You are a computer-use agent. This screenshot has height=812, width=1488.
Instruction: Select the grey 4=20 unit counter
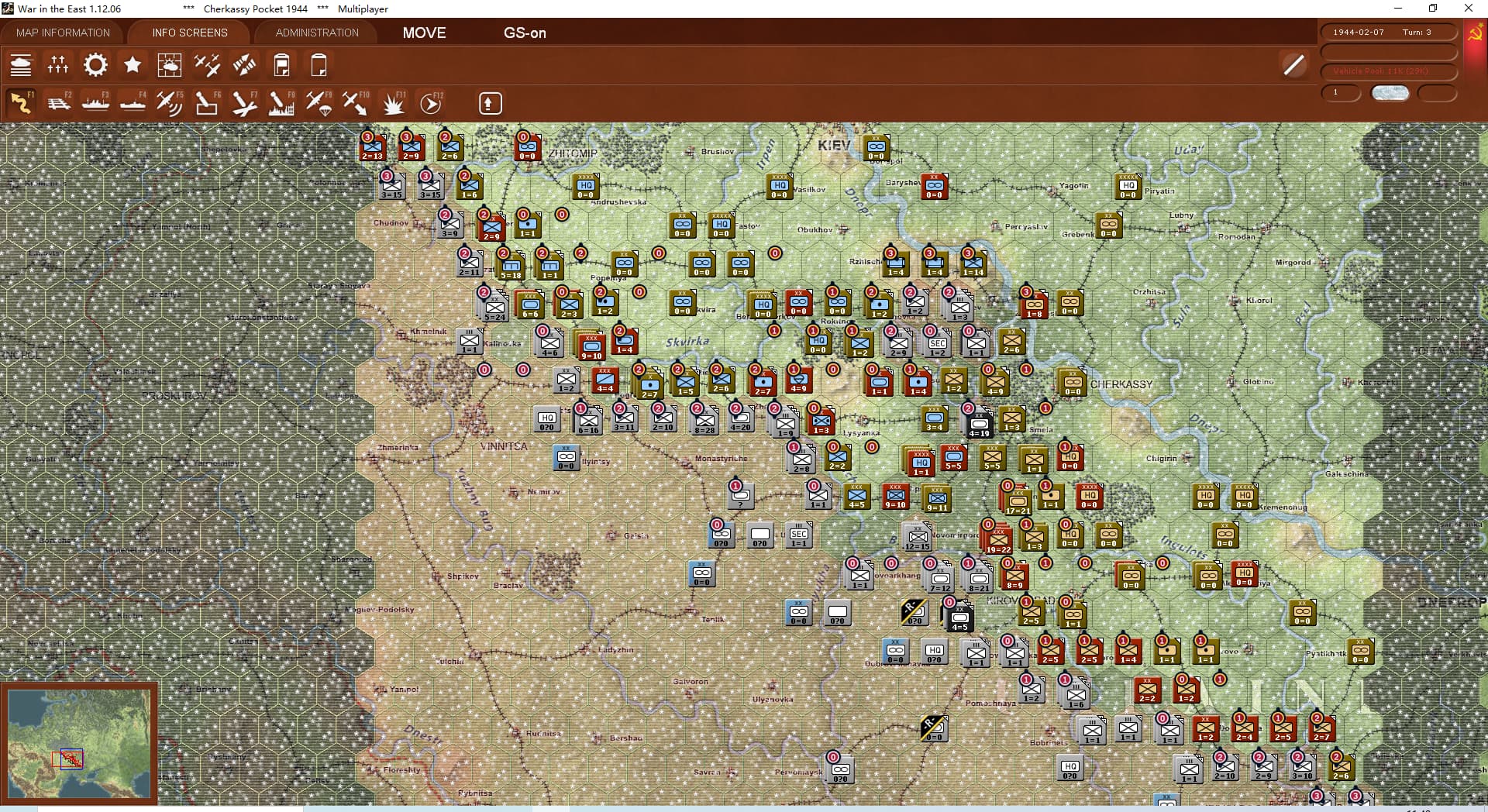[740, 418]
